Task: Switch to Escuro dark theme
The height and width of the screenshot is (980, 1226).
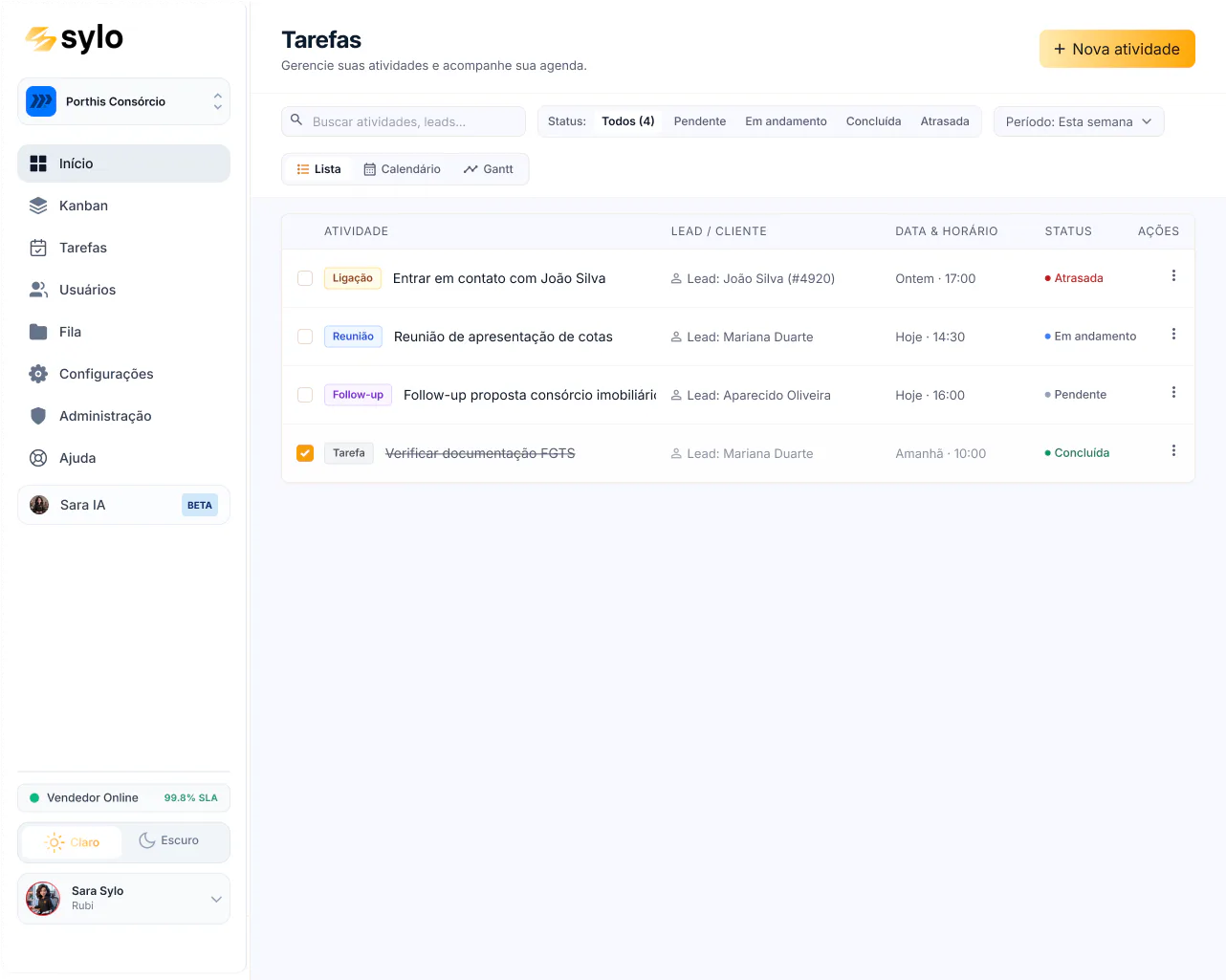Action: (169, 840)
